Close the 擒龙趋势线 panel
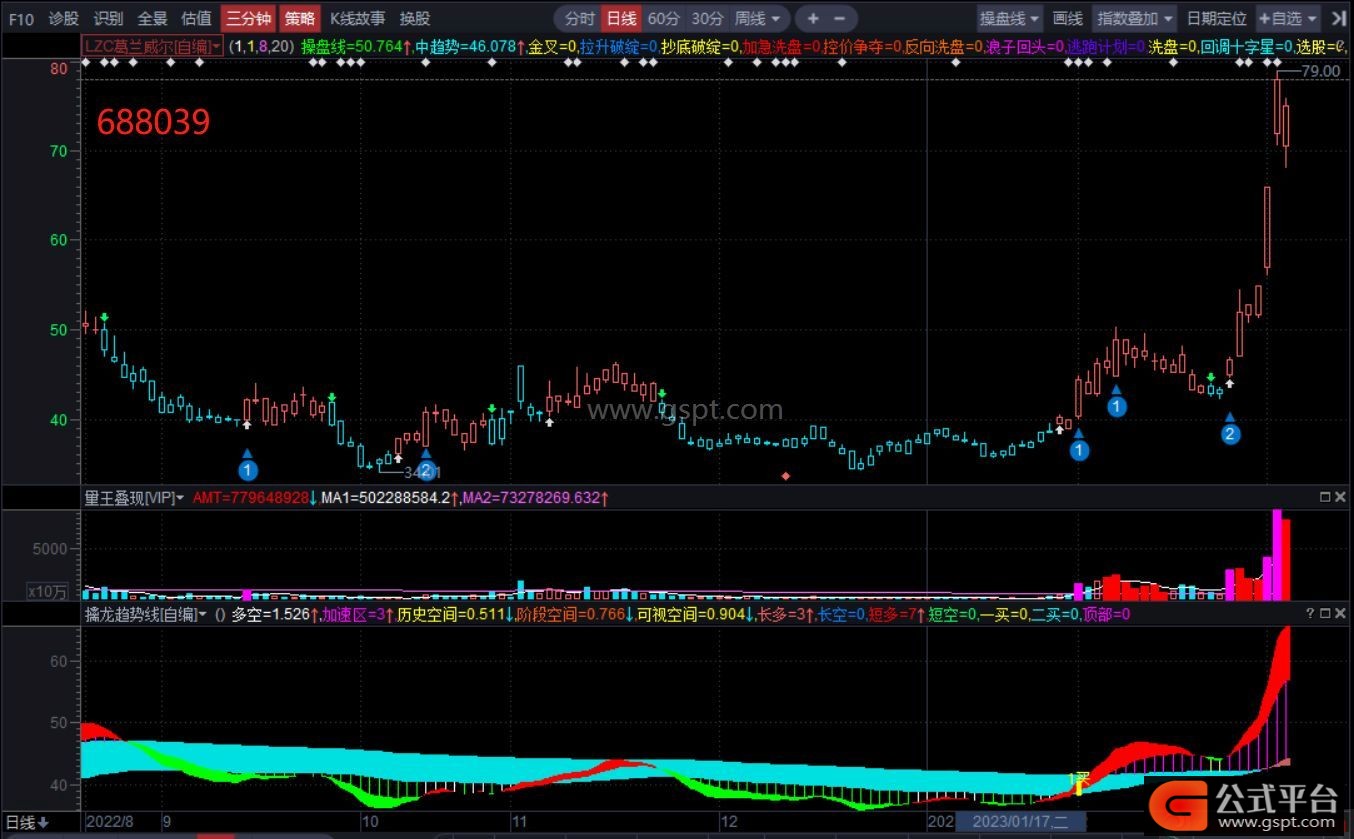Viewport: 1354px width, 839px height. click(x=1341, y=613)
